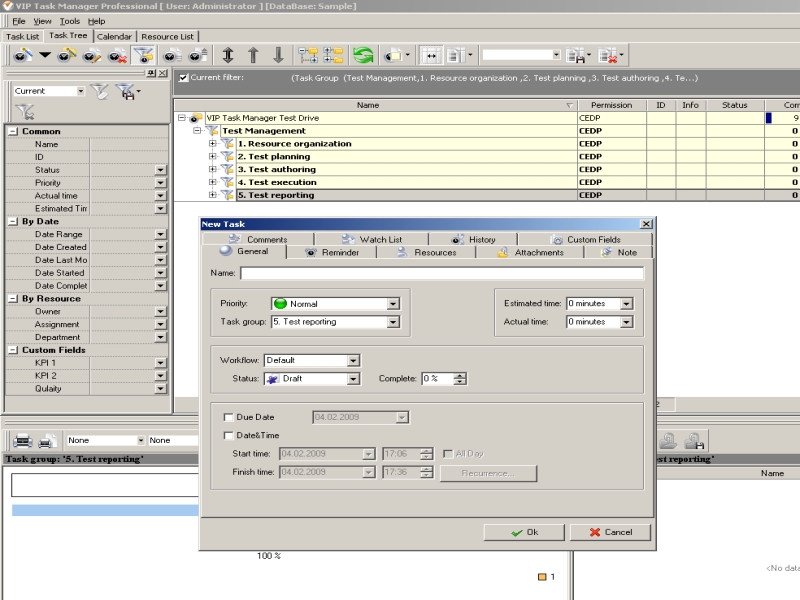The height and width of the screenshot is (600, 800).
Task: Enable the Date&Time checkbox
Action: pyautogui.click(x=229, y=436)
